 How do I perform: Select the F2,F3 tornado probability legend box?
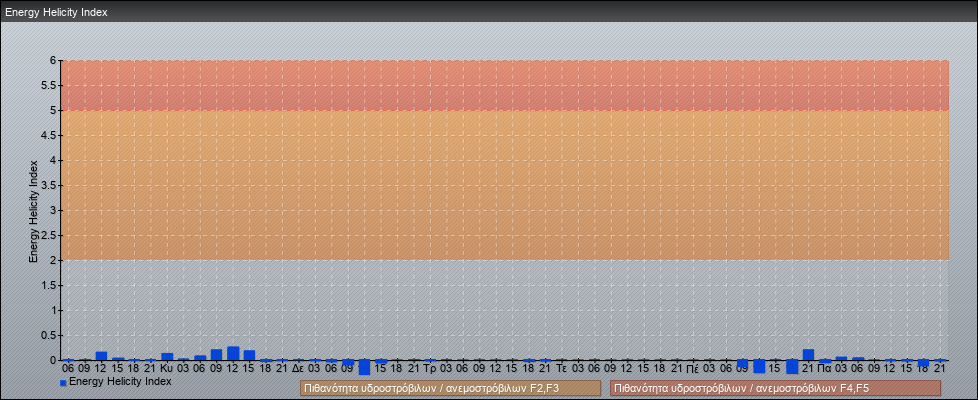450,389
